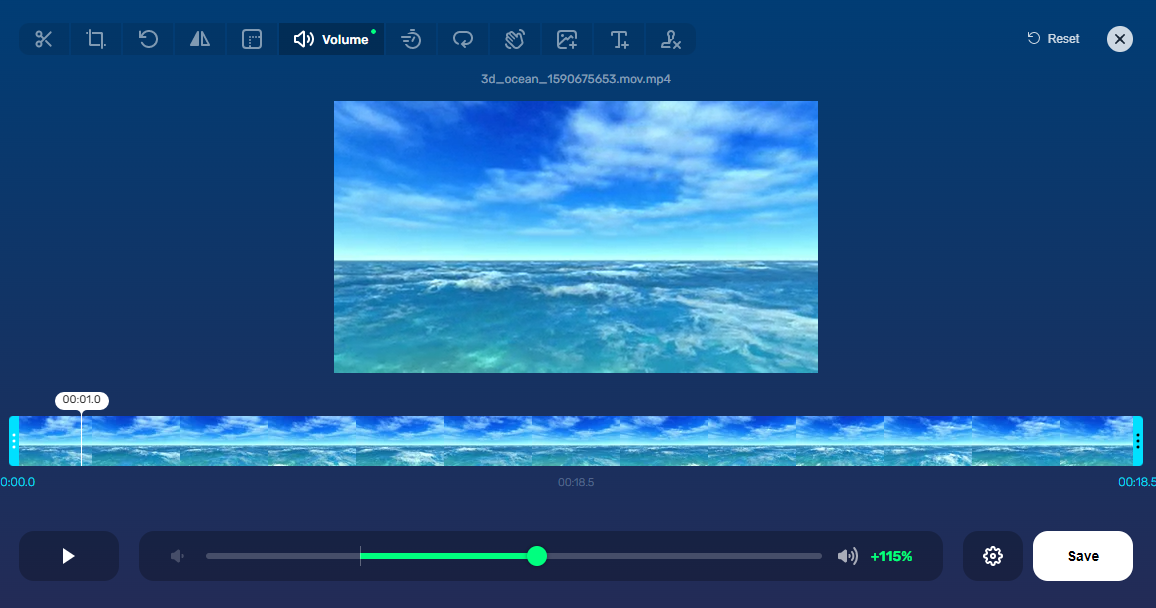Select the Loop video tool

463,39
